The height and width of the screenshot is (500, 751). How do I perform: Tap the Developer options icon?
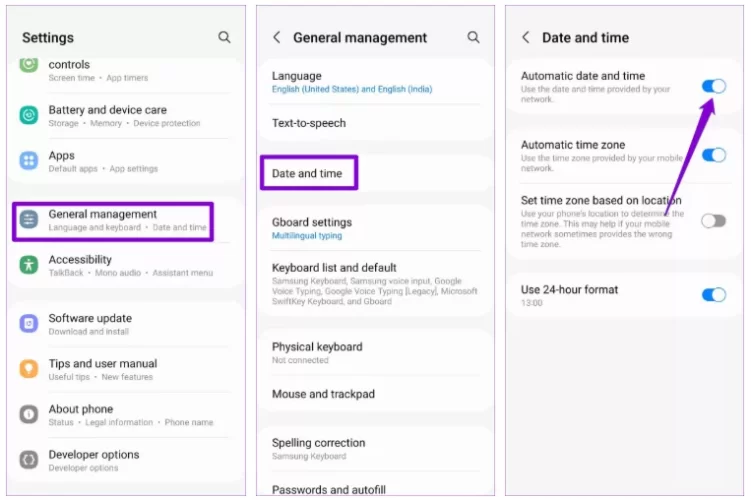[29, 460]
